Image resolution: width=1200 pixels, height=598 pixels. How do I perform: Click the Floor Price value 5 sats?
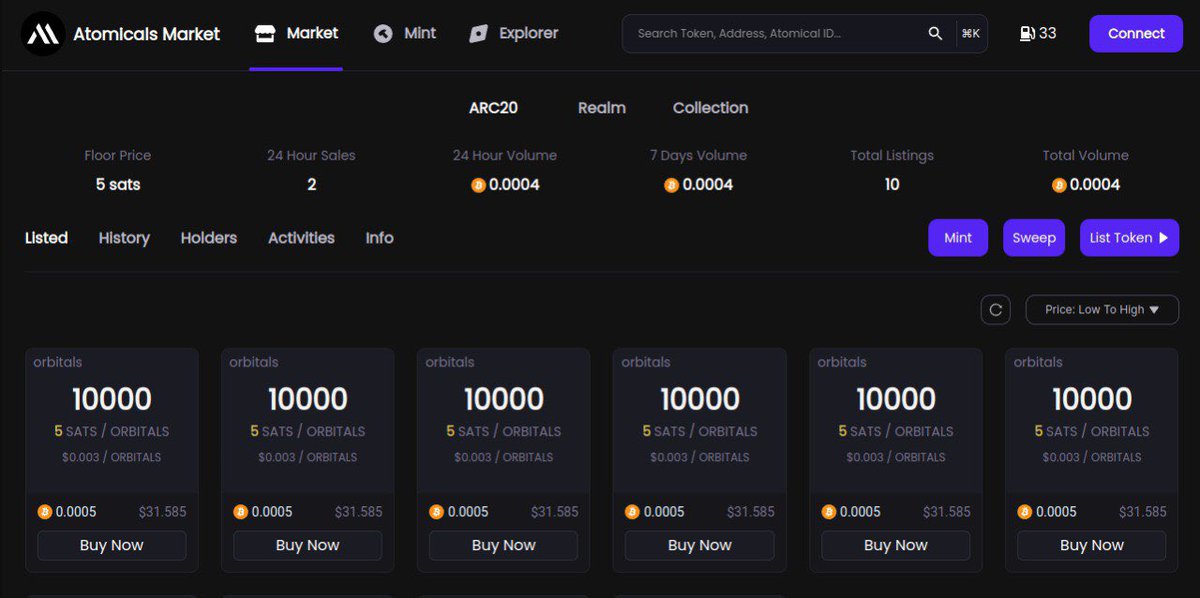tap(118, 185)
